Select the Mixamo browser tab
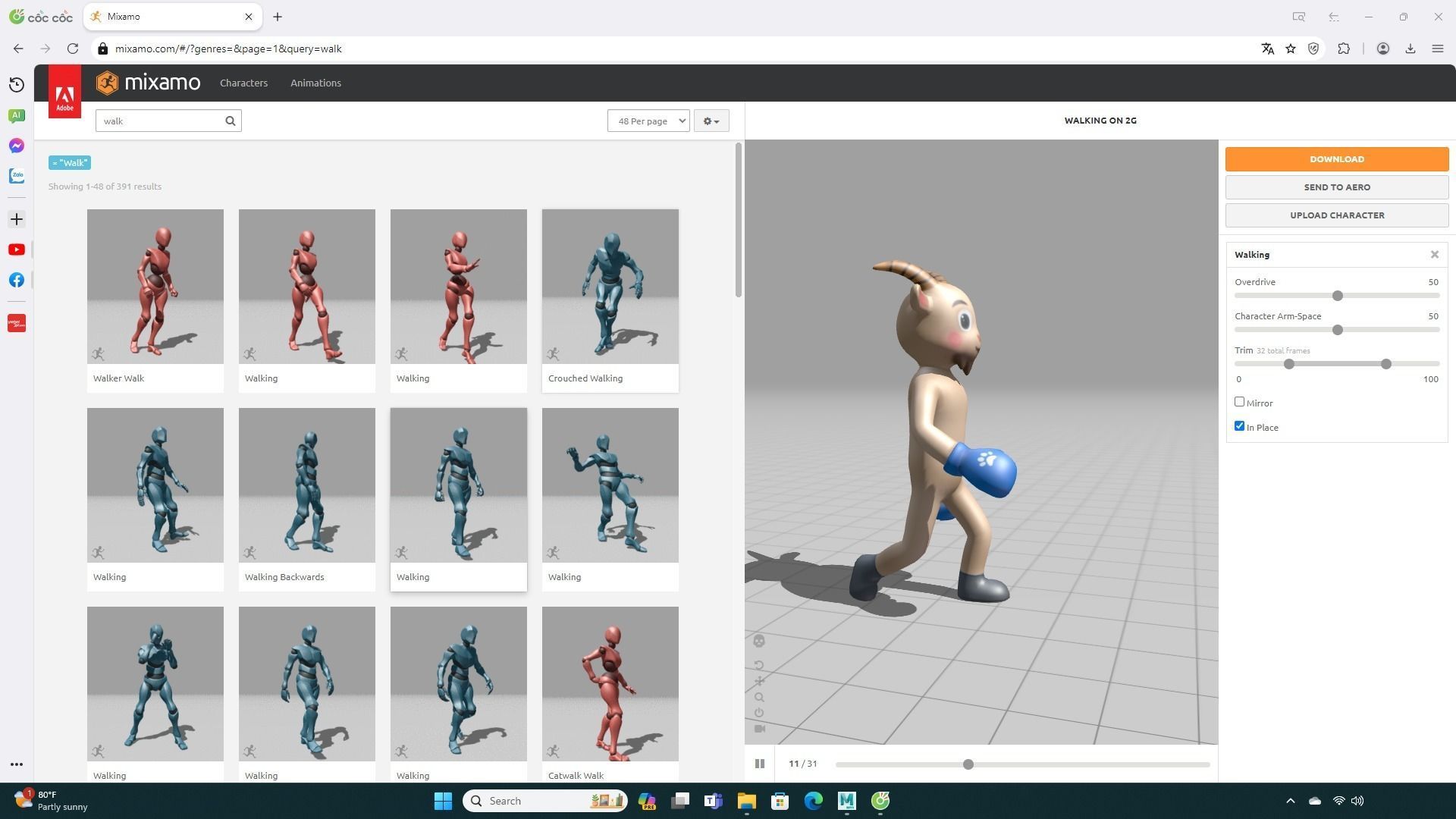This screenshot has width=1456, height=819. coord(173,17)
